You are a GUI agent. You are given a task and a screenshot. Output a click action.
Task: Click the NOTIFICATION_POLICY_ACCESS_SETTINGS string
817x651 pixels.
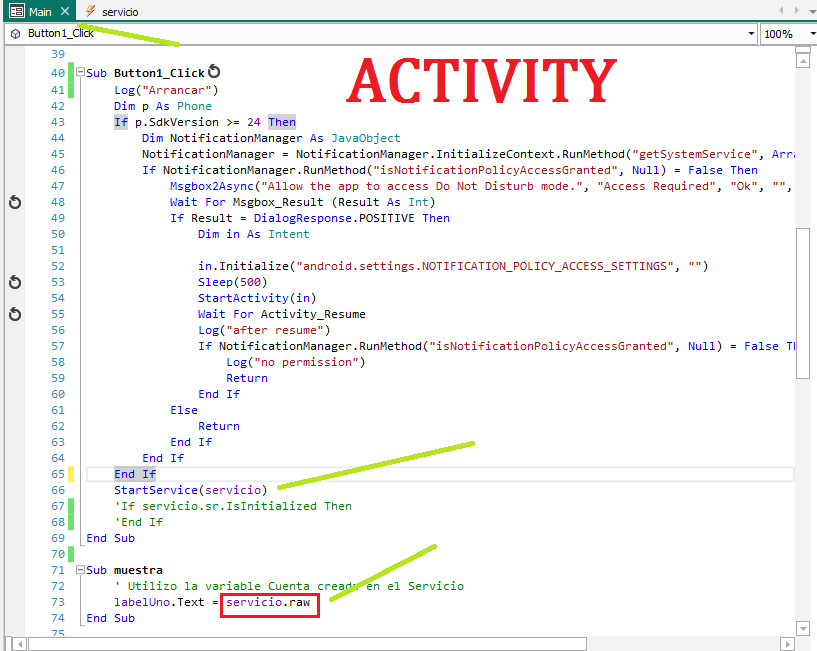(x=485, y=266)
